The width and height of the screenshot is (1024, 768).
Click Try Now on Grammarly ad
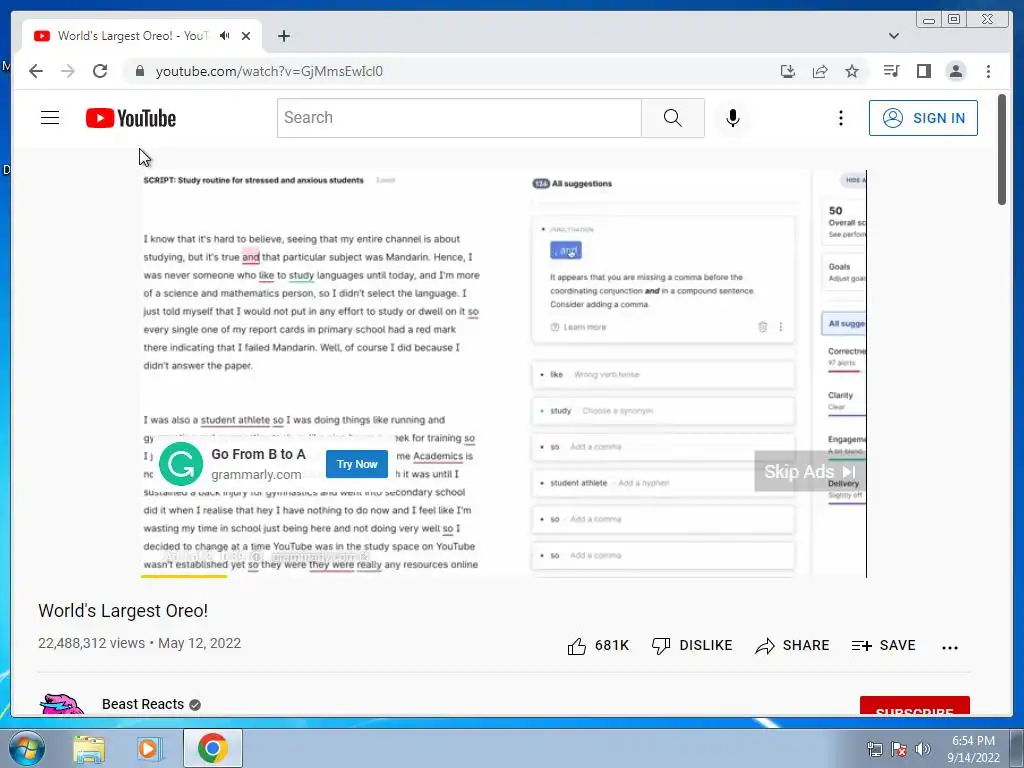tap(357, 464)
